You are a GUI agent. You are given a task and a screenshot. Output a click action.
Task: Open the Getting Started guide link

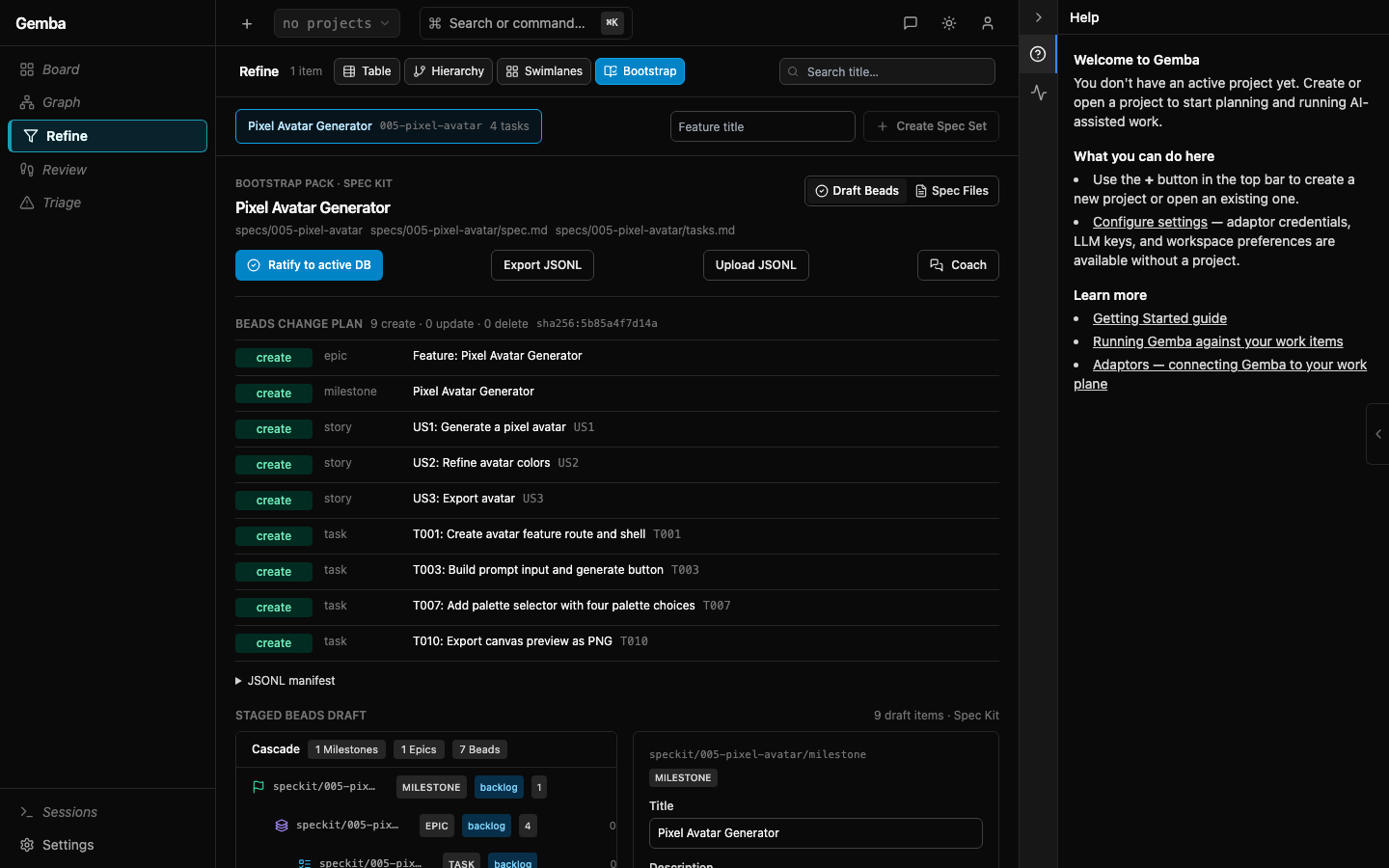click(x=1159, y=318)
